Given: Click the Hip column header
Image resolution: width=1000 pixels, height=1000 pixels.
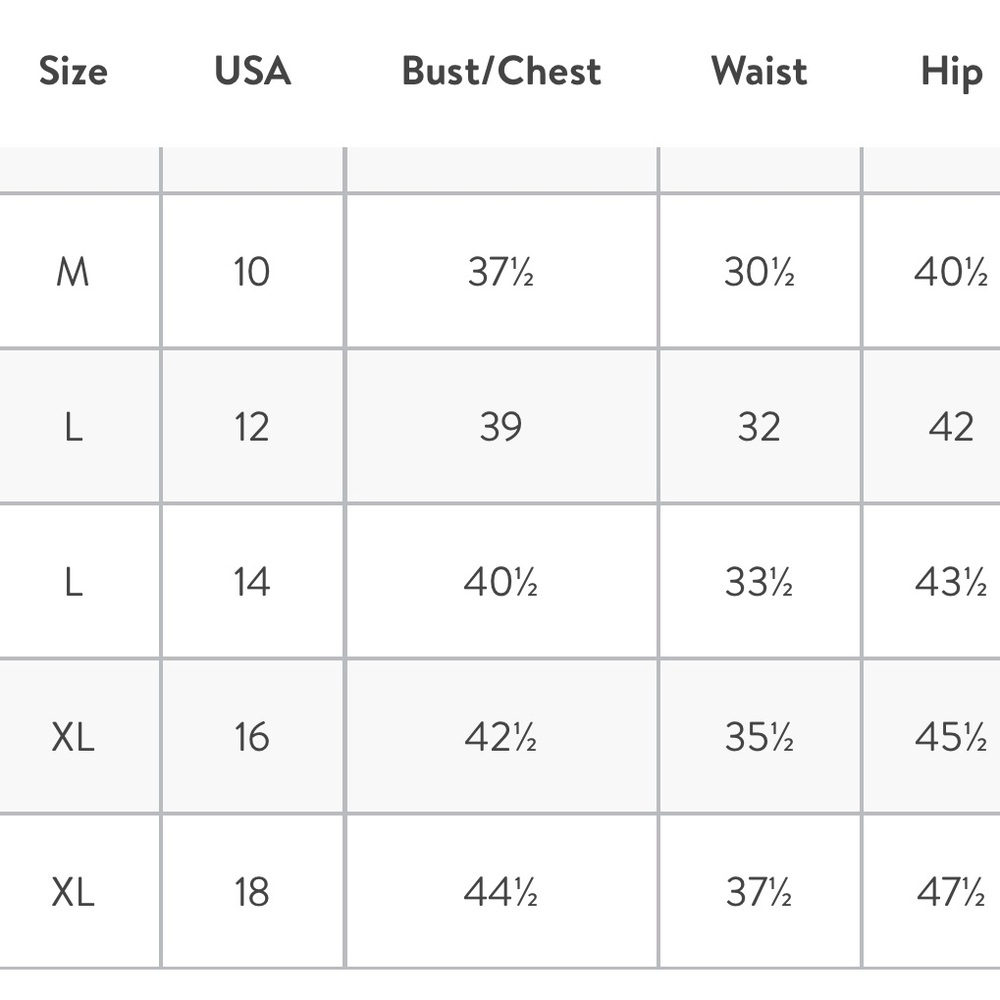Looking at the screenshot, I should (x=951, y=72).
